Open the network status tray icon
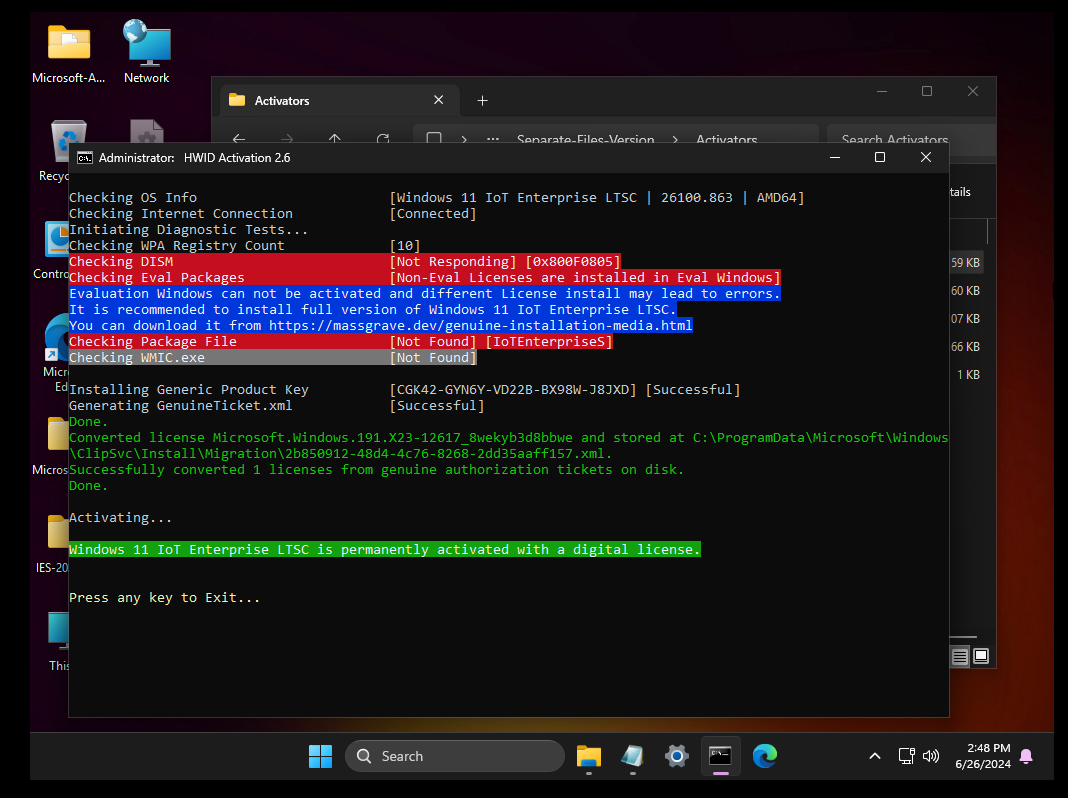1068x798 pixels. pos(907,756)
